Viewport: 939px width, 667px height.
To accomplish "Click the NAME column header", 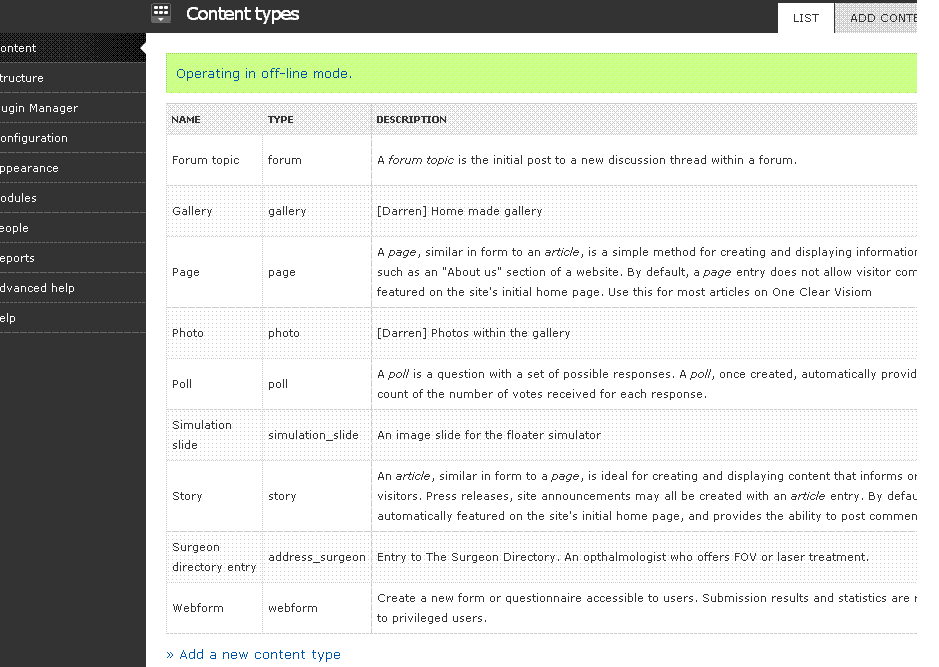I will (x=186, y=119).
